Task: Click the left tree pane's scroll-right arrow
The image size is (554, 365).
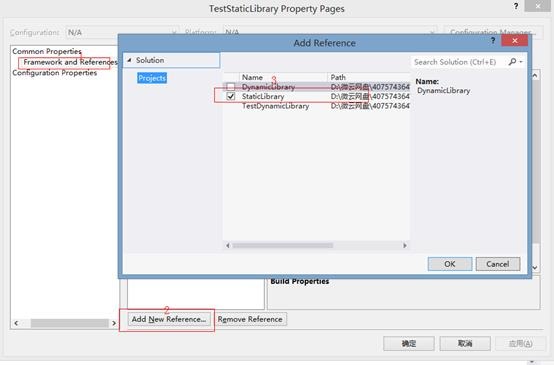Action: (114, 323)
